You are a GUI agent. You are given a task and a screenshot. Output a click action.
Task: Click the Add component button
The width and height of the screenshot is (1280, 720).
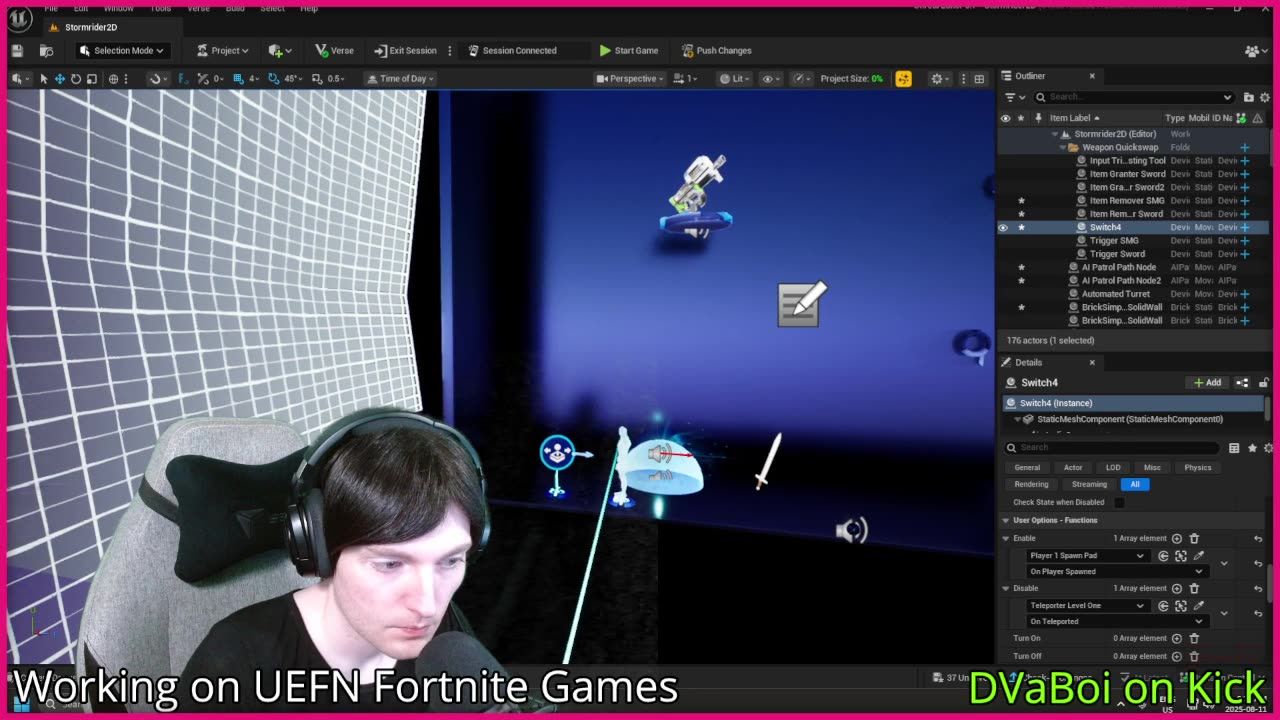coord(1207,382)
